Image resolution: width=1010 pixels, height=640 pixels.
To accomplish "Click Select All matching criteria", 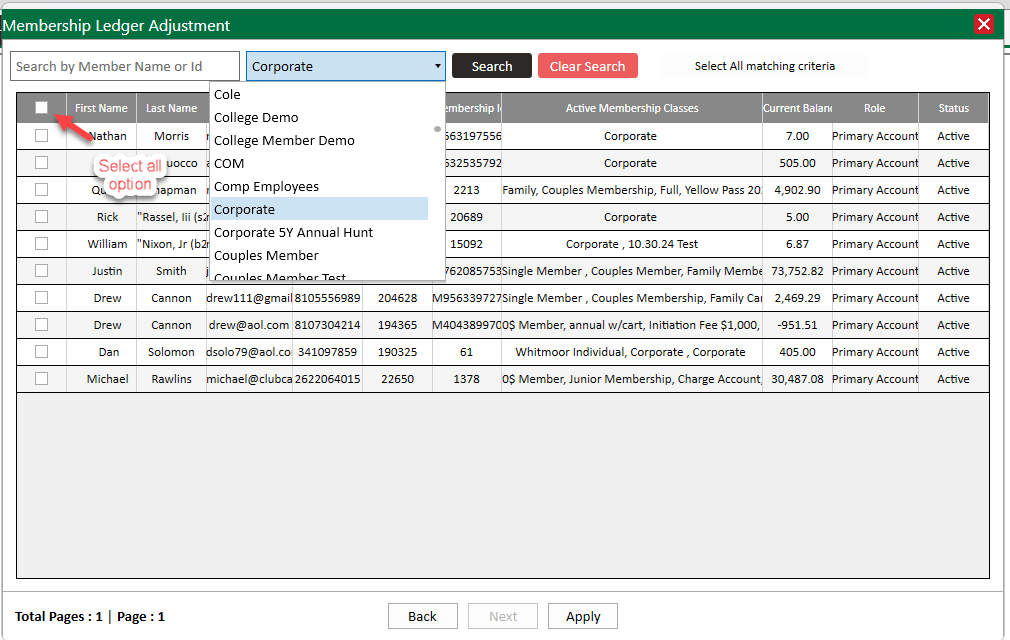I will (764, 66).
